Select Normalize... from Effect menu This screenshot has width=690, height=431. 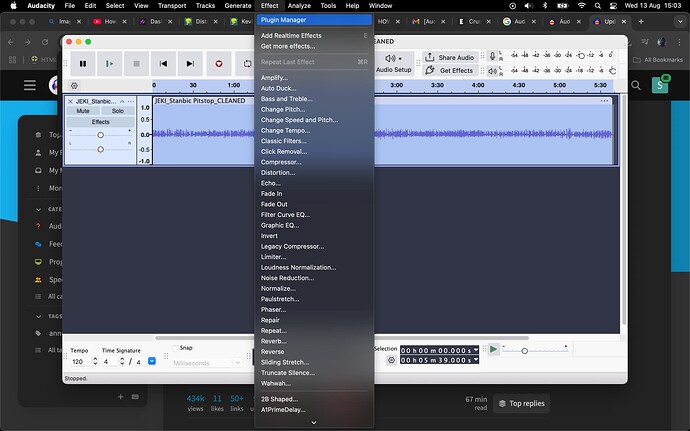pos(314,289)
